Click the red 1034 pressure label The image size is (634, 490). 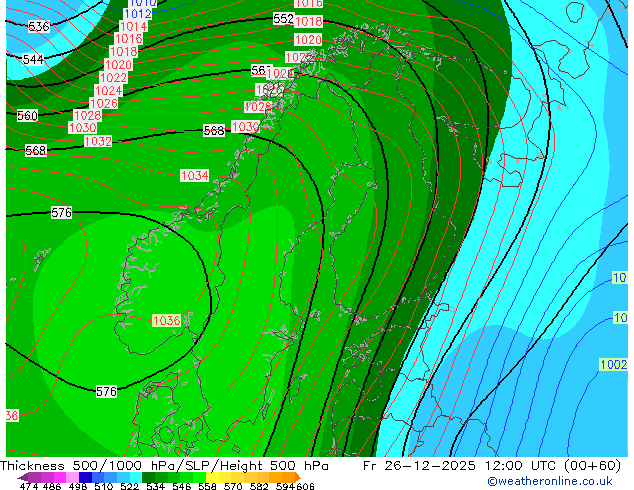point(194,175)
